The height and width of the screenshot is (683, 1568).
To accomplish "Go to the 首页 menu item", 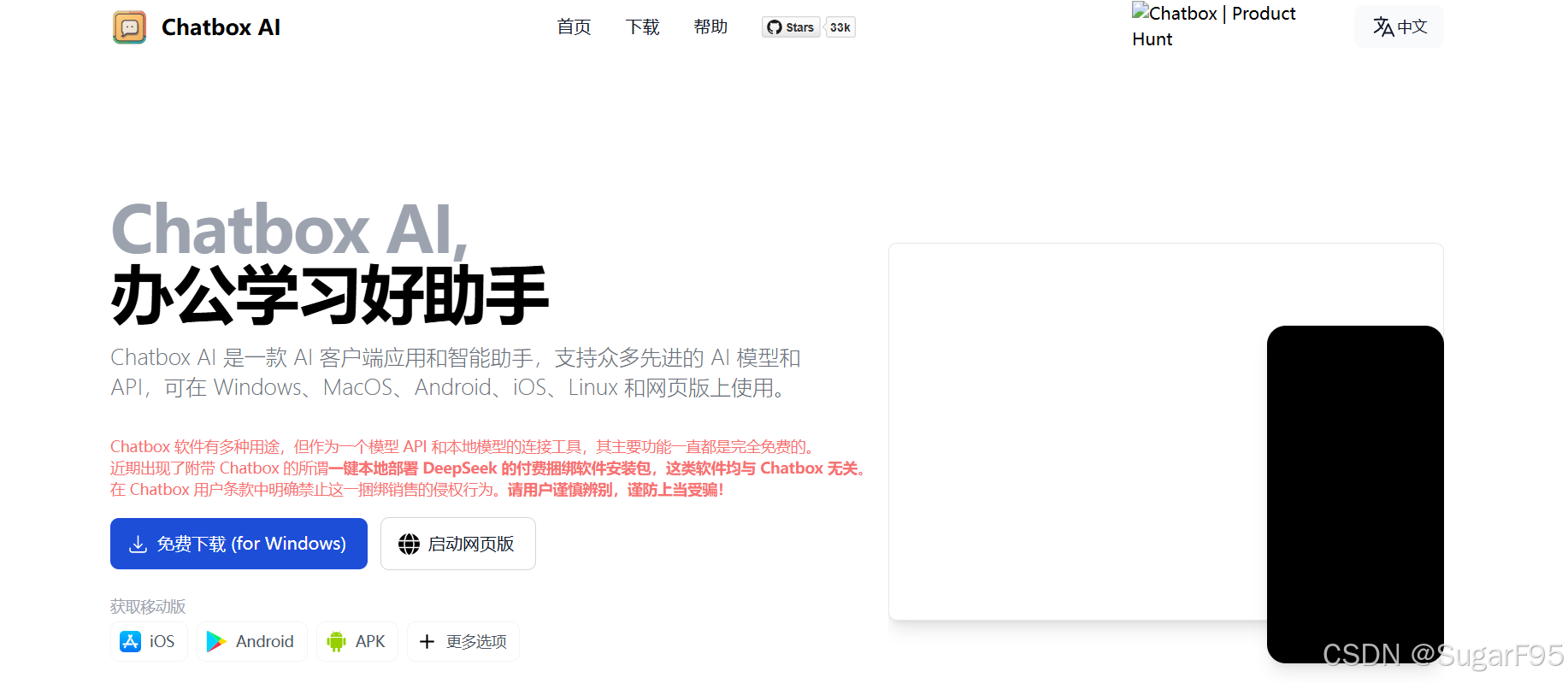I will 574,27.
